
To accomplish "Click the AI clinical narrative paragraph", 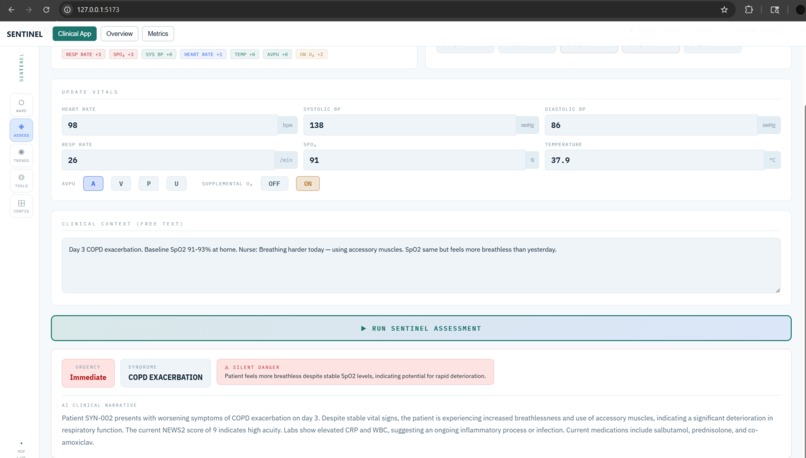I will click(x=417, y=430).
